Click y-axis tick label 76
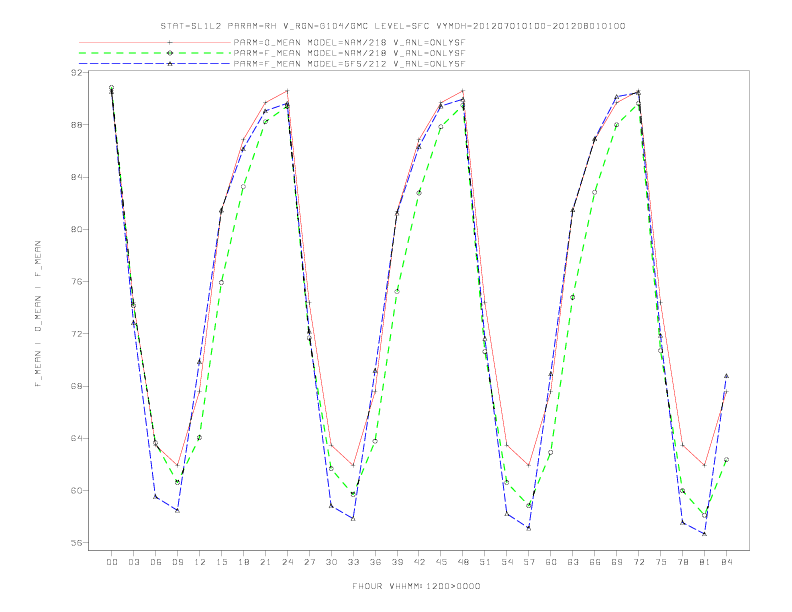792x612 pixels. click(x=77, y=282)
